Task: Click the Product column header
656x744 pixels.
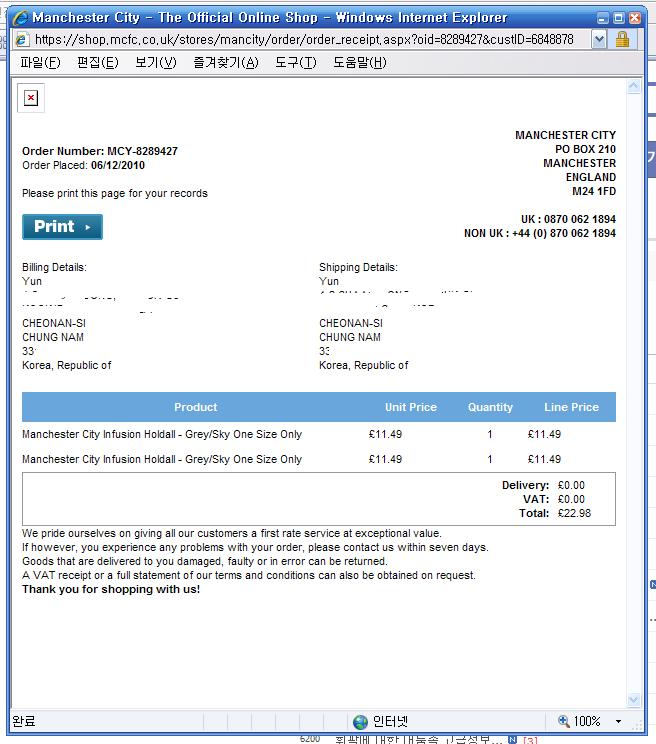Action: (195, 407)
